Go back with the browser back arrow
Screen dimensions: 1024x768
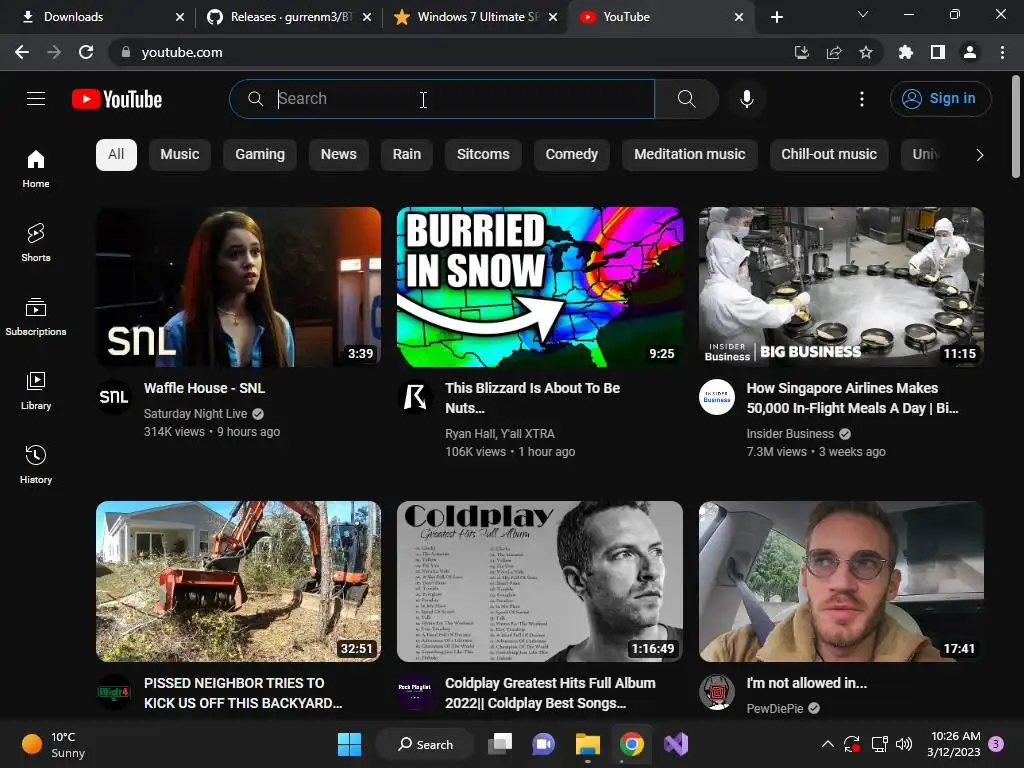(22, 52)
